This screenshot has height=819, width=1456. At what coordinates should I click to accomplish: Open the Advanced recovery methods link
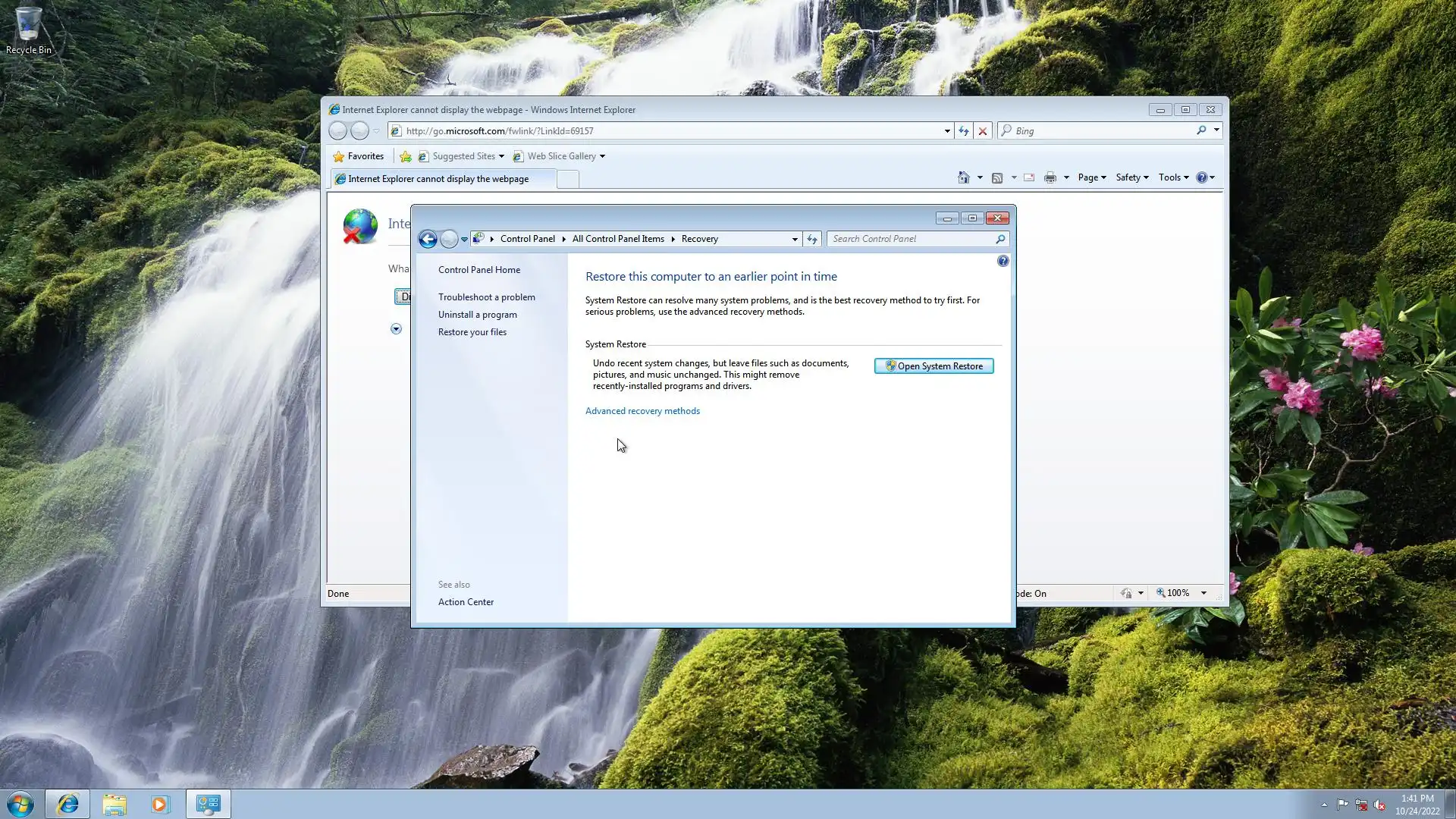pos(642,411)
